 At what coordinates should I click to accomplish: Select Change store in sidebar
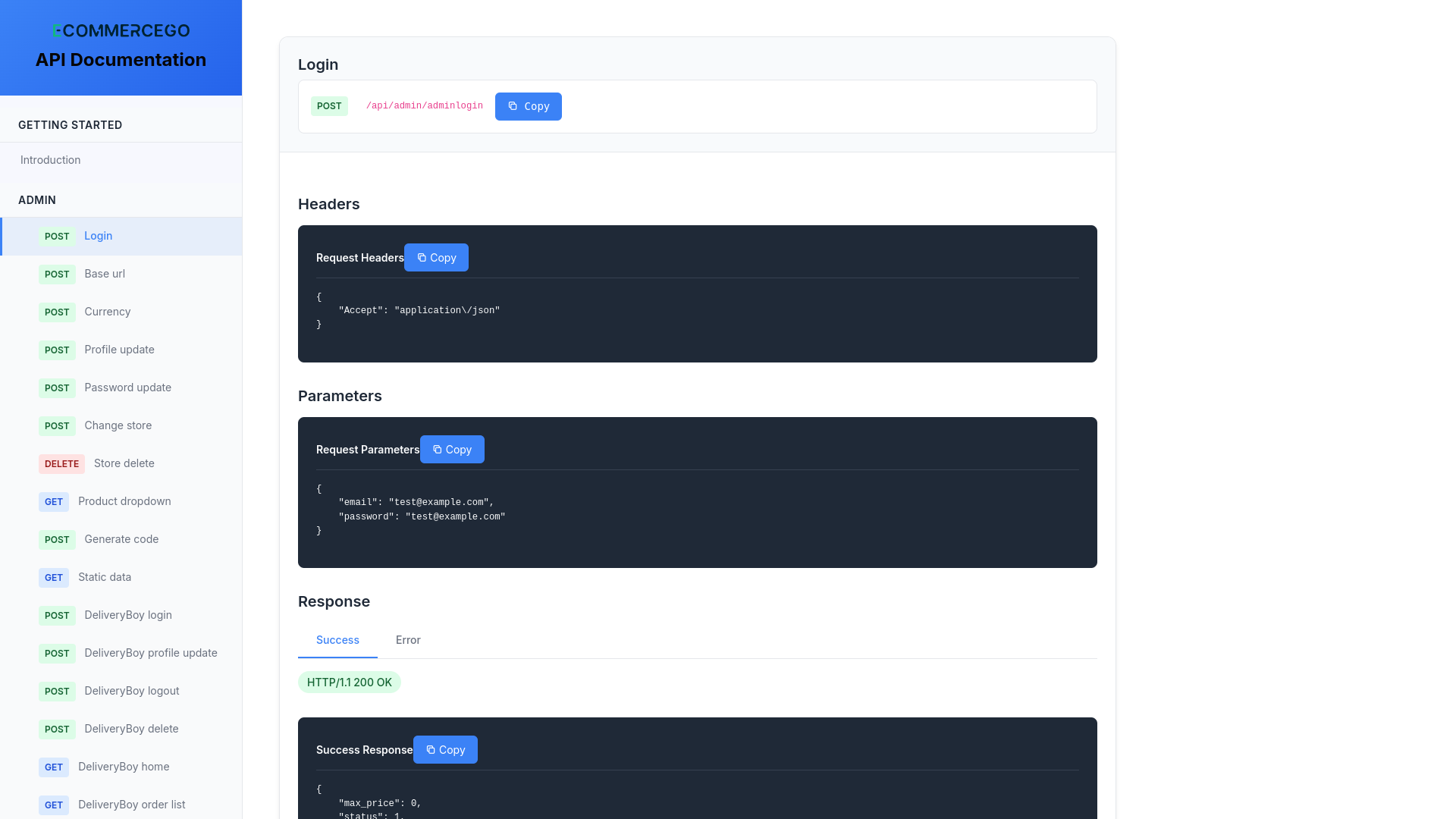121,425
